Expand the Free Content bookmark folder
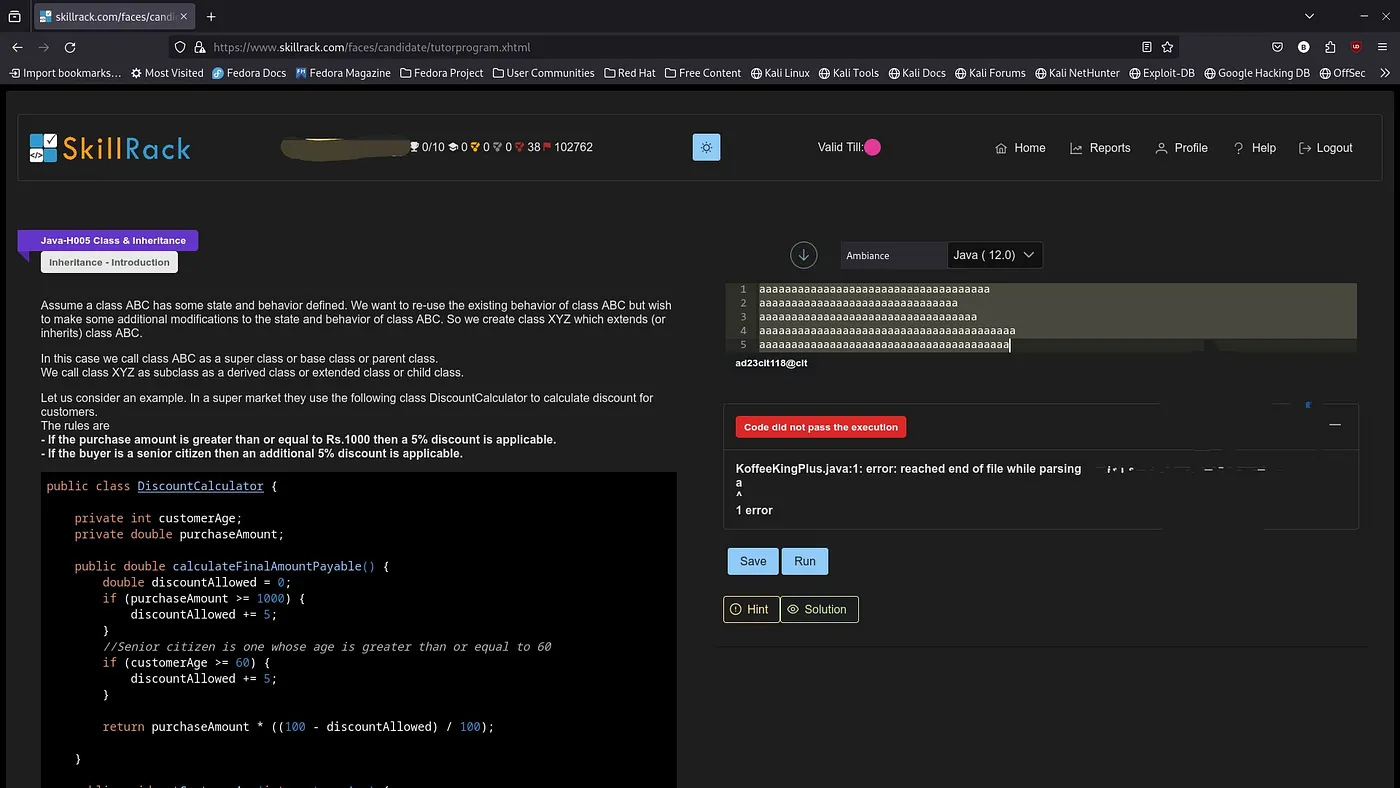Viewport: 1400px width, 788px height. [703, 73]
